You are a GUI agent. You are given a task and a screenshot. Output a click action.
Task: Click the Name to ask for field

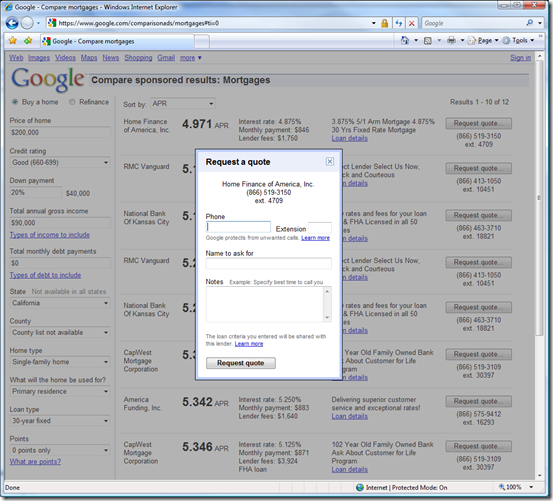click(x=268, y=263)
